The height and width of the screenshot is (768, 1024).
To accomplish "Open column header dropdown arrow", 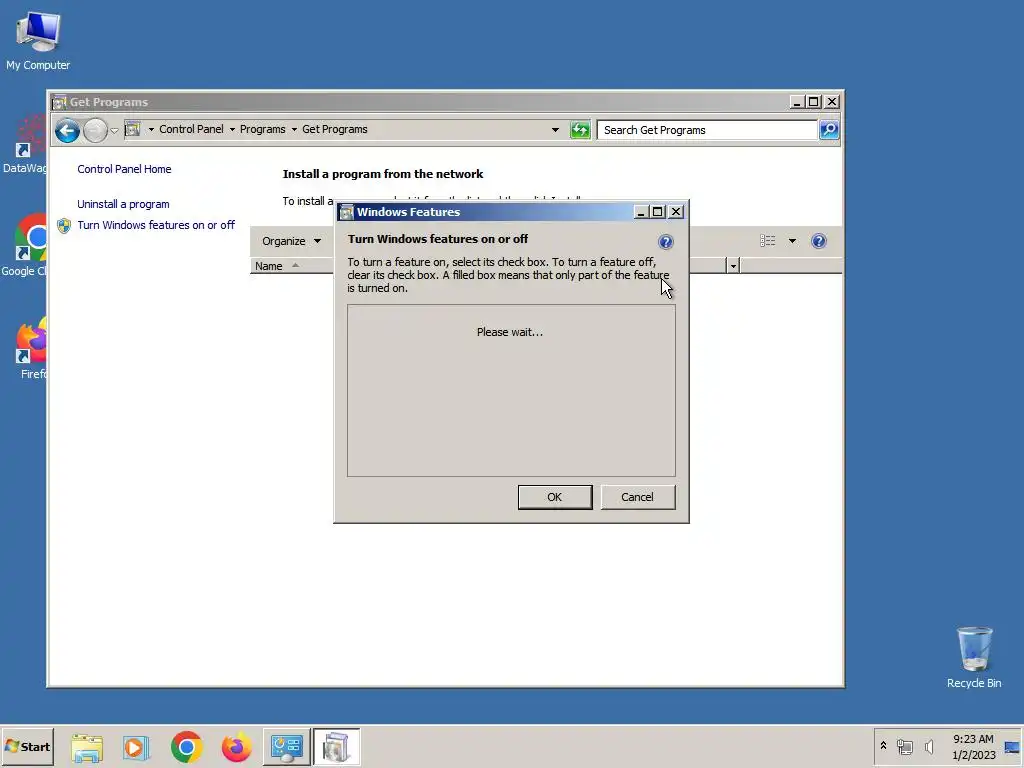I will pos(733,266).
